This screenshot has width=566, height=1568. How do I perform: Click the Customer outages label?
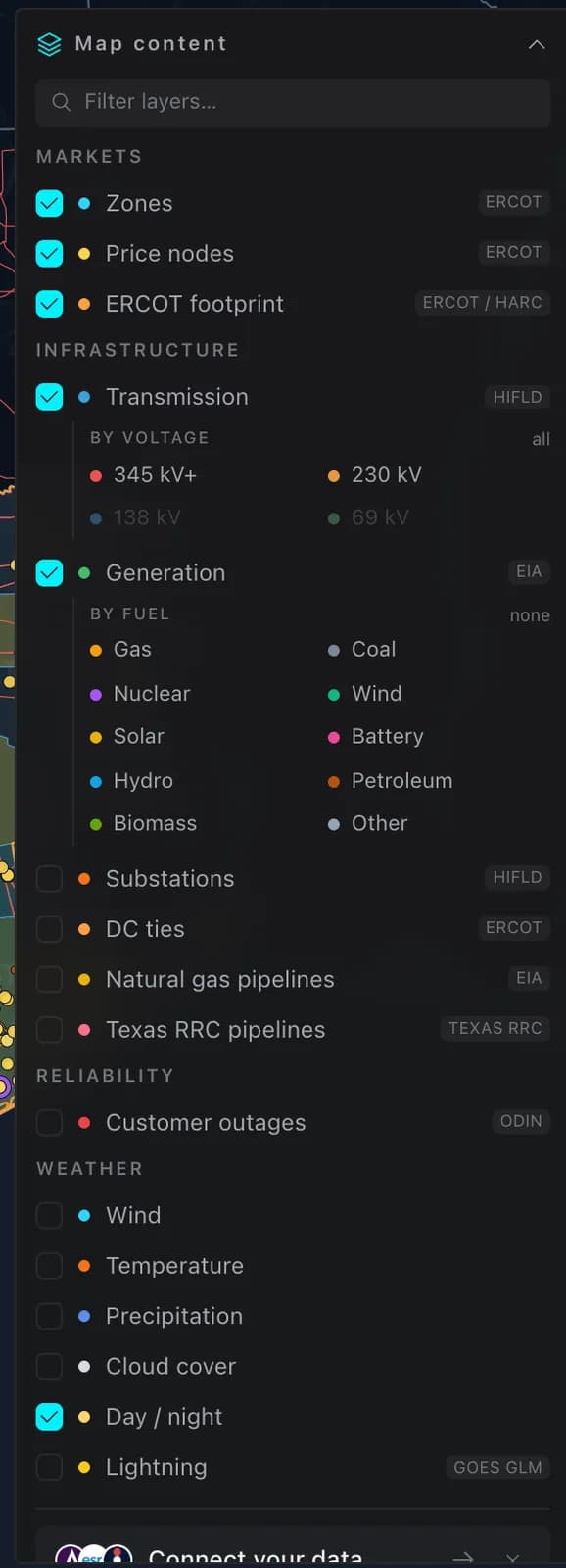pos(206,1123)
